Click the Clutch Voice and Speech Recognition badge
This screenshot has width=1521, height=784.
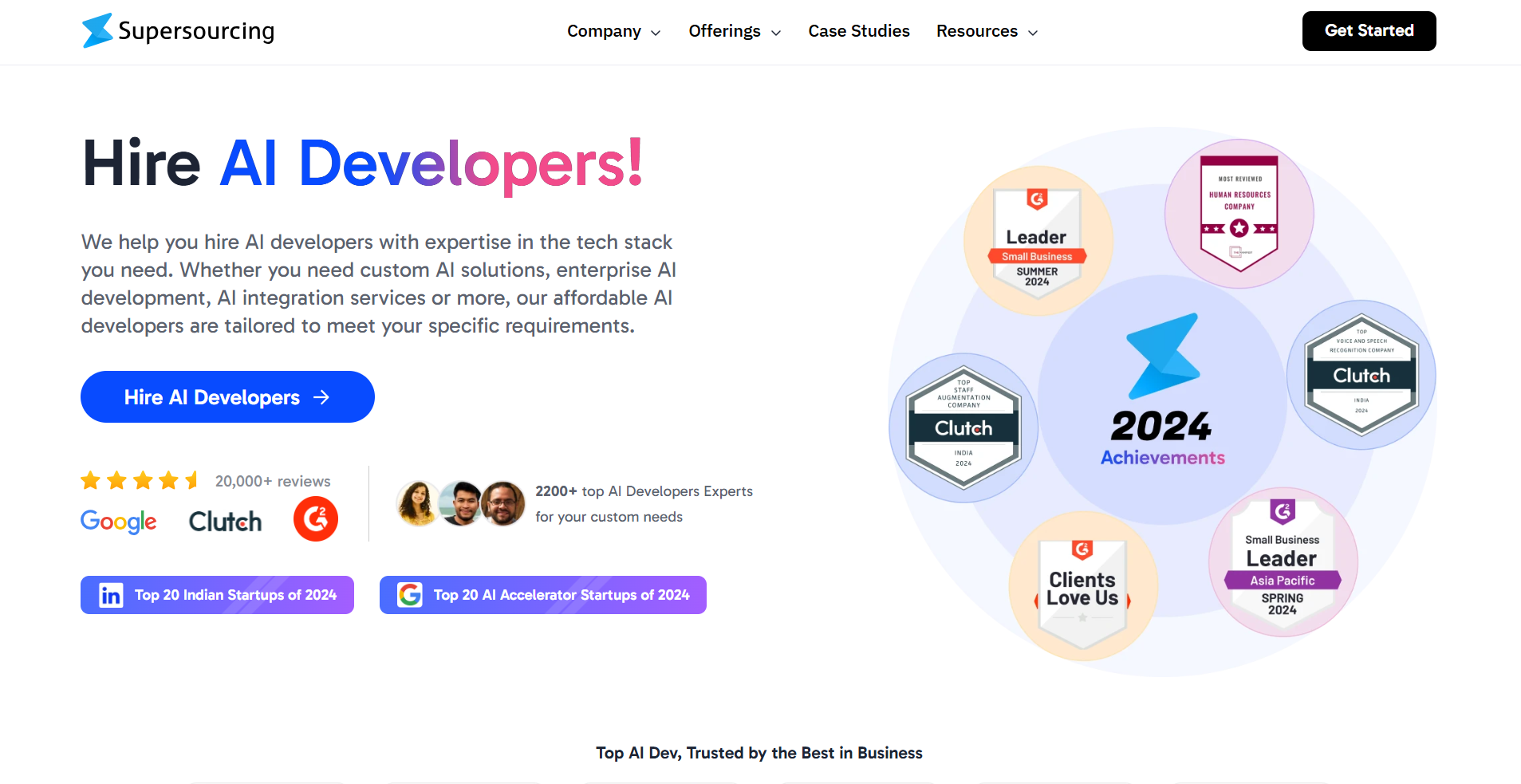click(1361, 375)
